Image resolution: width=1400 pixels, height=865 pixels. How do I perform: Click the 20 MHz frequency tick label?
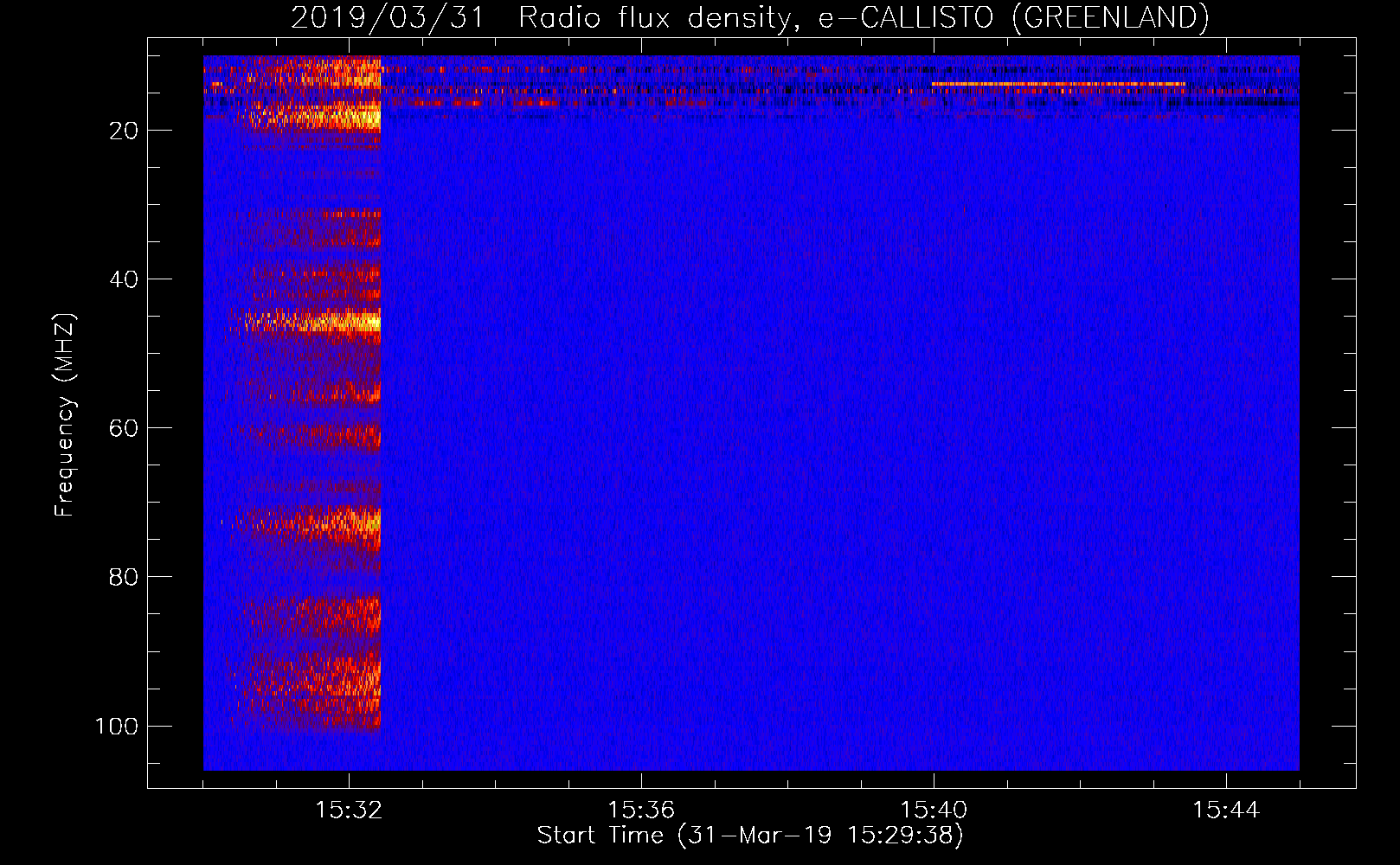(x=124, y=131)
